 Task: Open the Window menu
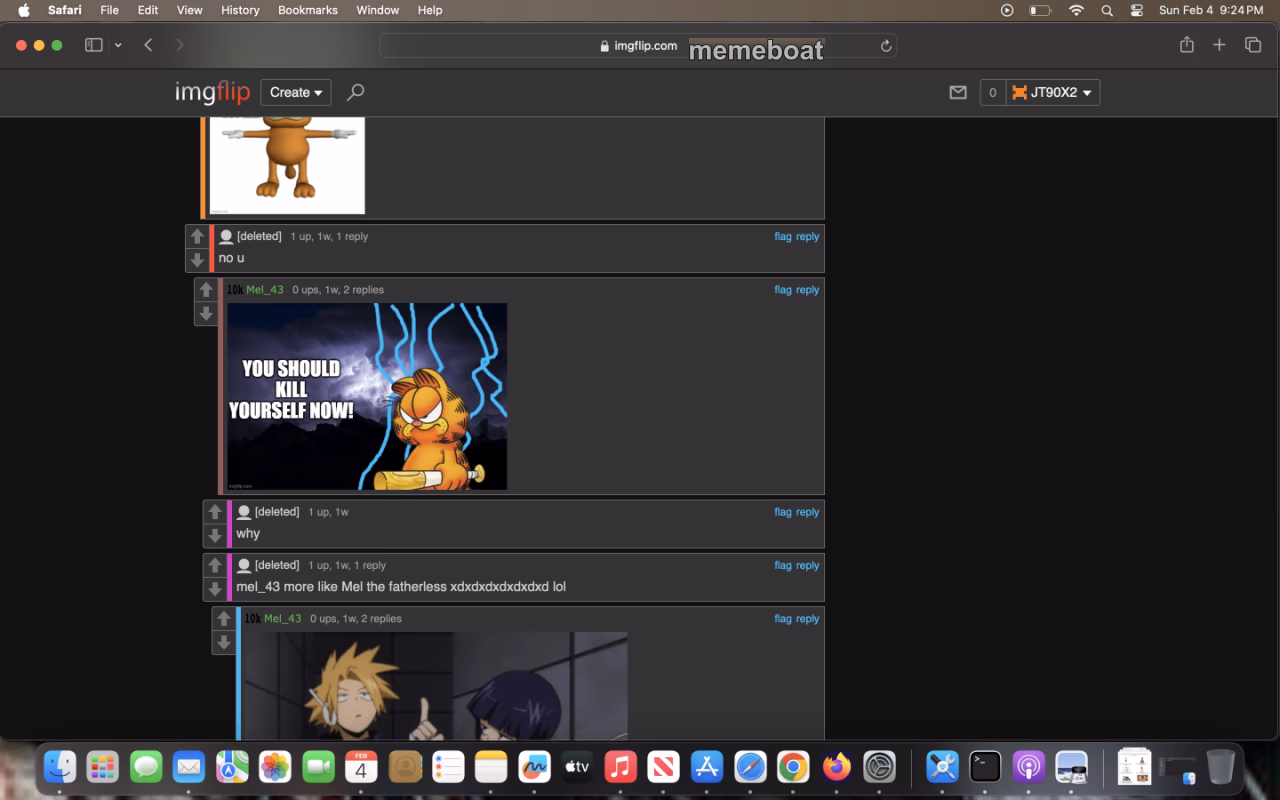(x=378, y=10)
